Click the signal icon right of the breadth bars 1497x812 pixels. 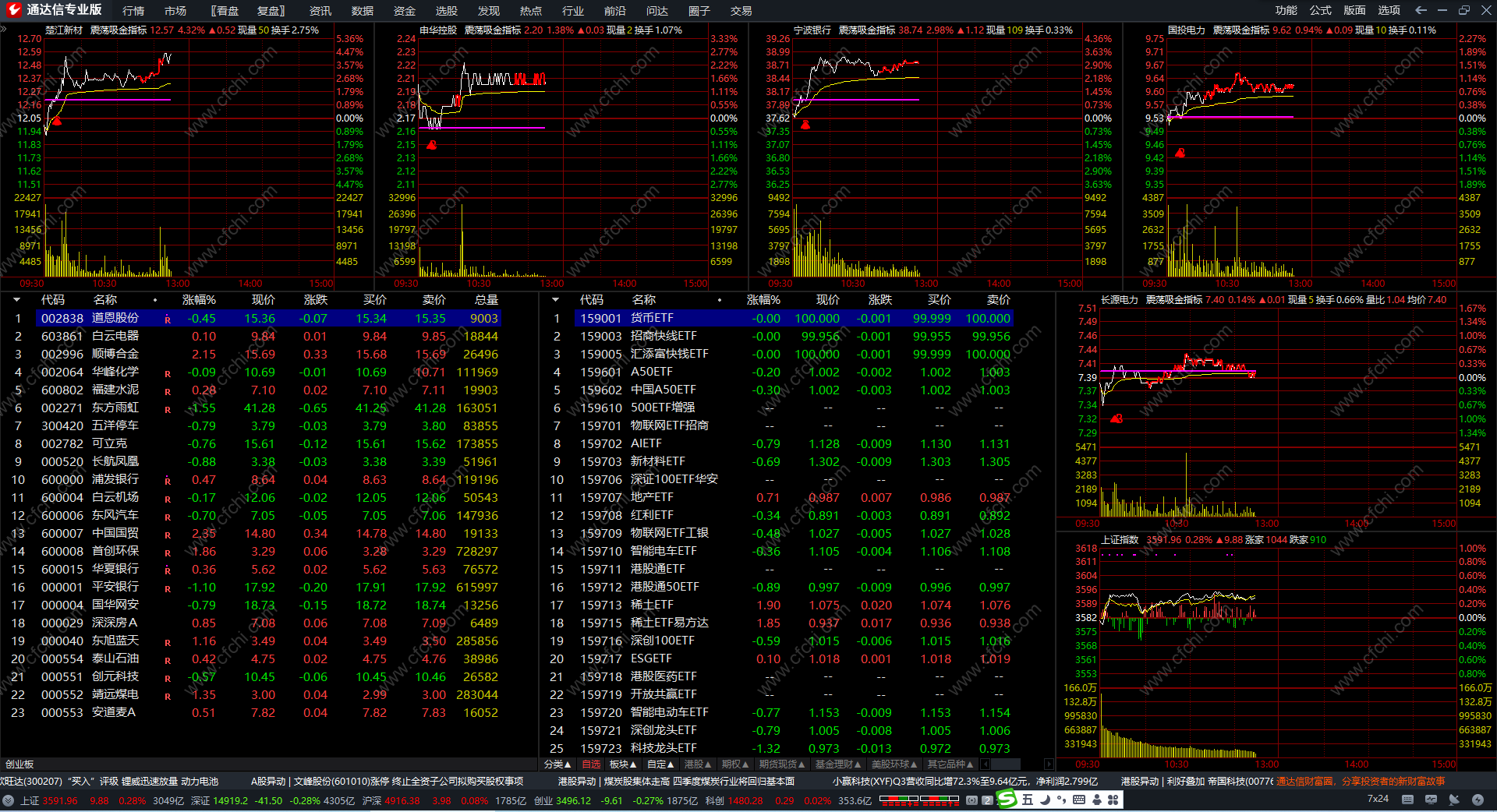(x=971, y=800)
